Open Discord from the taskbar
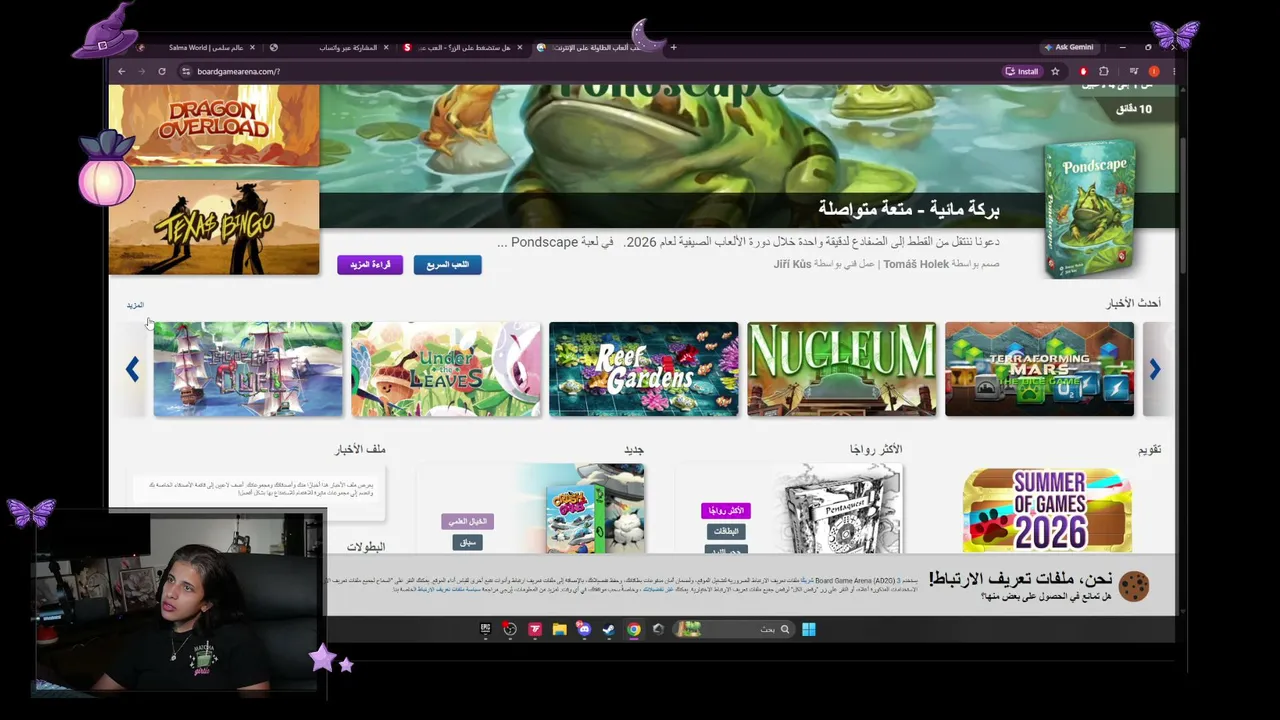 (x=584, y=629)
